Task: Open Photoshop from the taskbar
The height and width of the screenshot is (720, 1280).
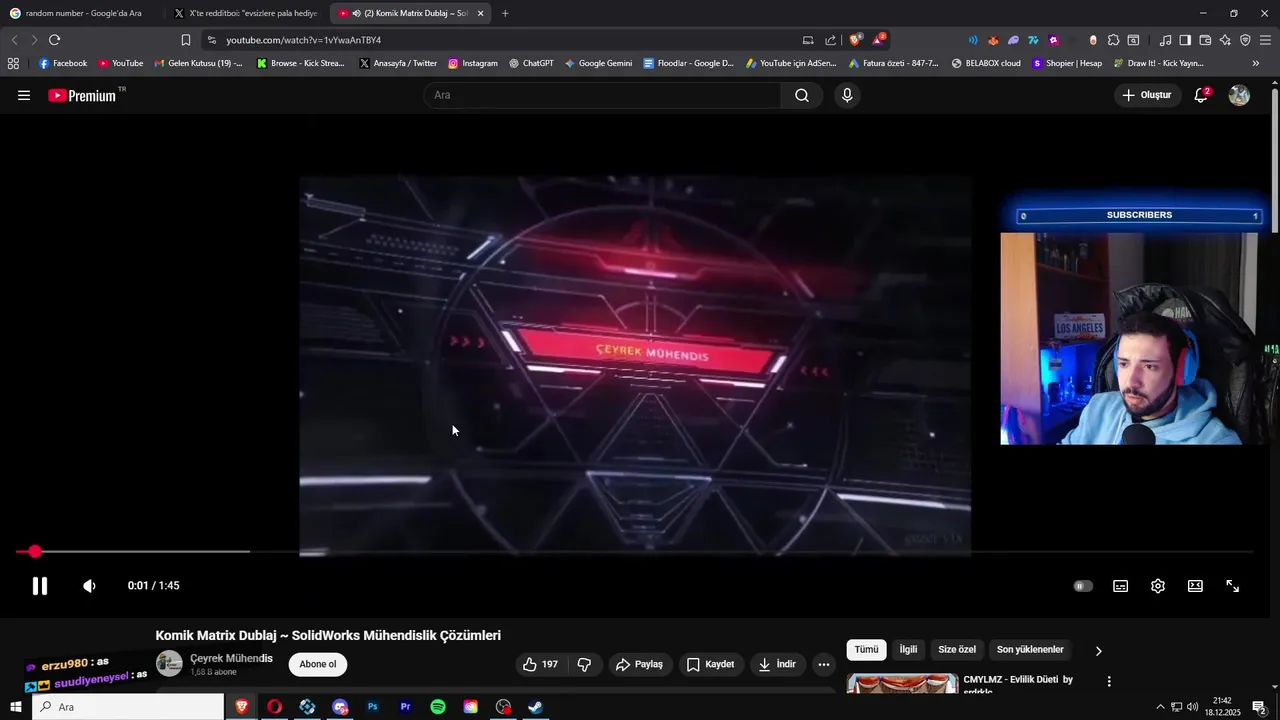Action: coord(372,707)
